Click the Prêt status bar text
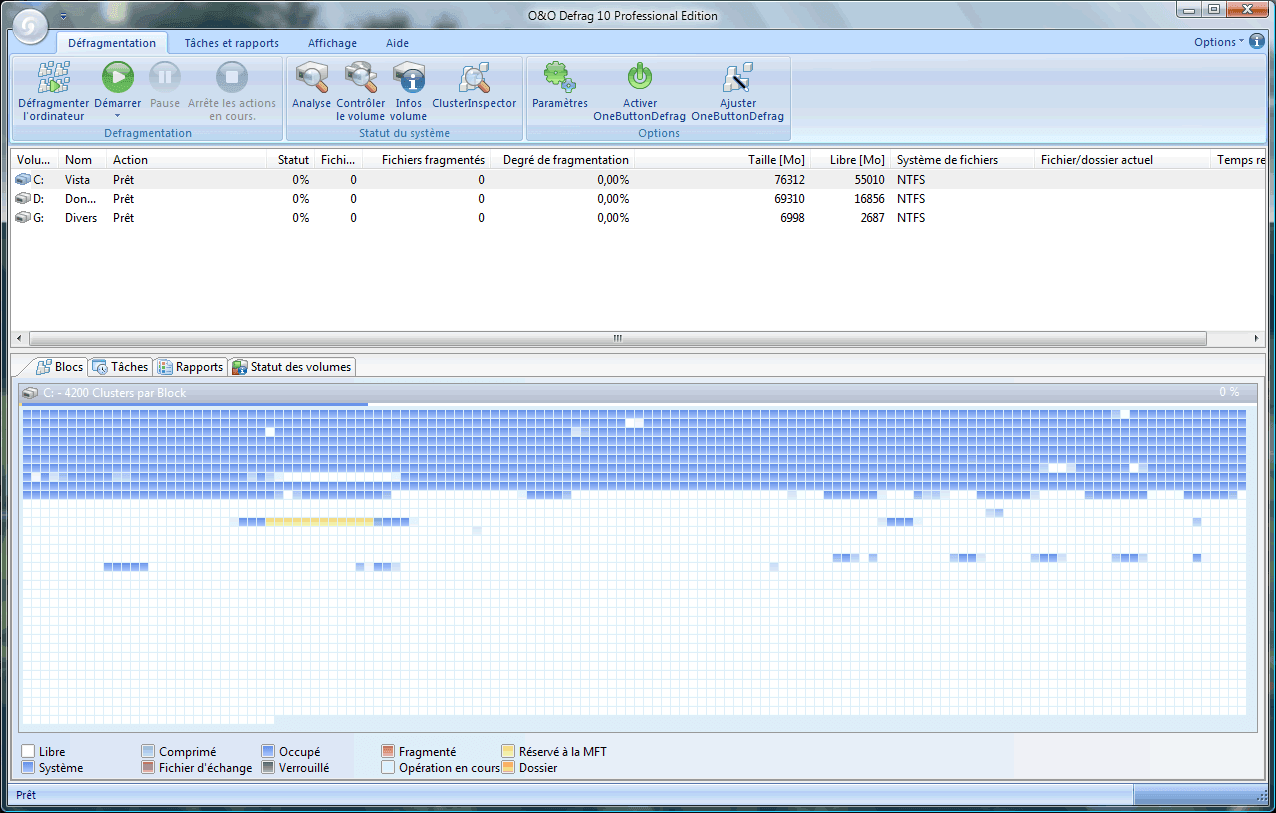 [x=26, y=795]
